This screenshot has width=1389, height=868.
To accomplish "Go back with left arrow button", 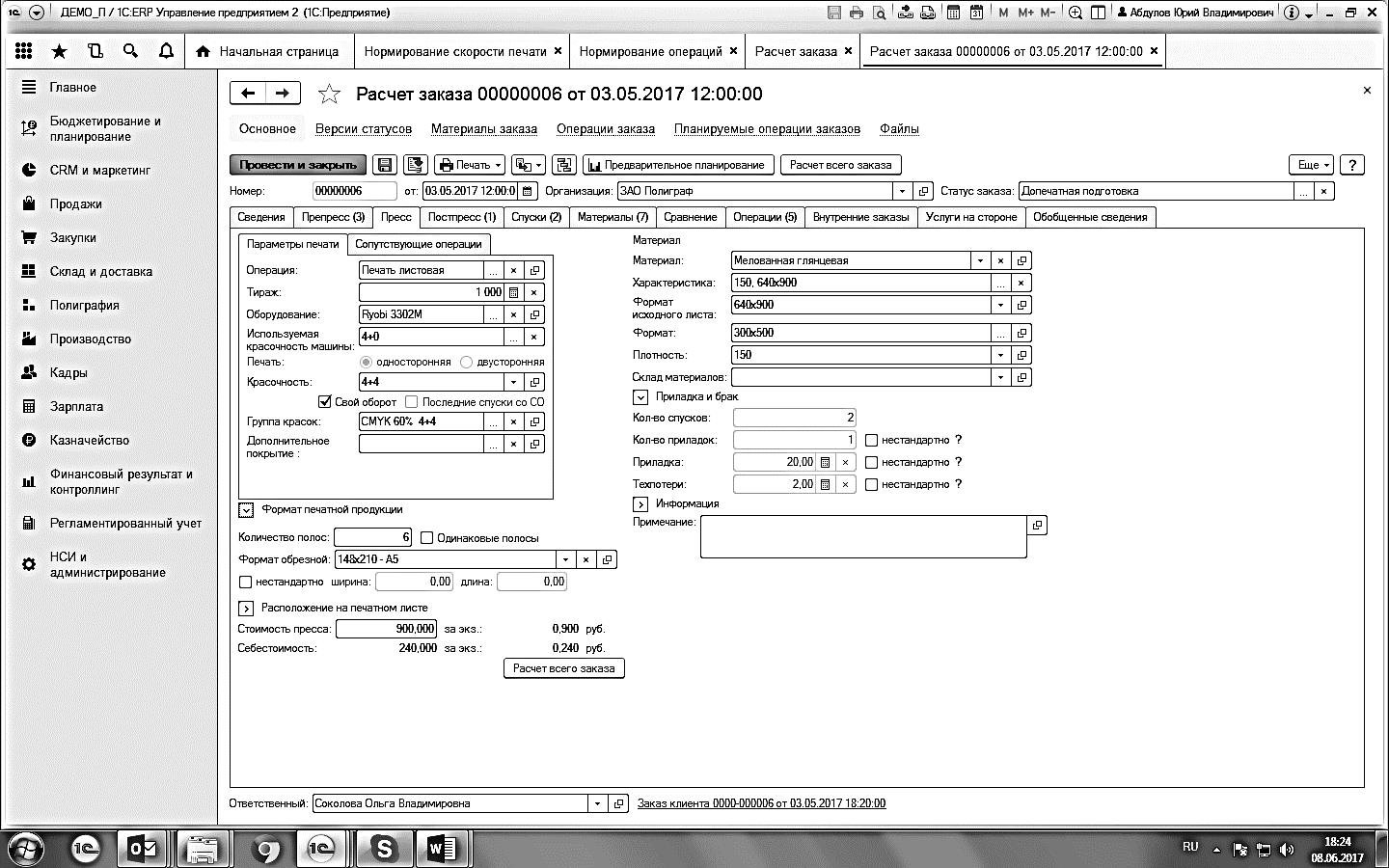I will 248,93.
